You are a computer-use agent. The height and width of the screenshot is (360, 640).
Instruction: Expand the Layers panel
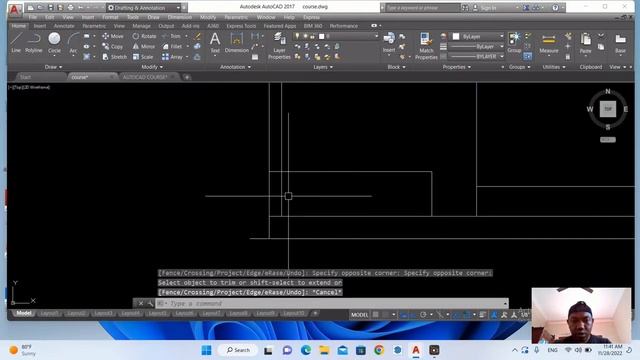click(x=323, y=67)
